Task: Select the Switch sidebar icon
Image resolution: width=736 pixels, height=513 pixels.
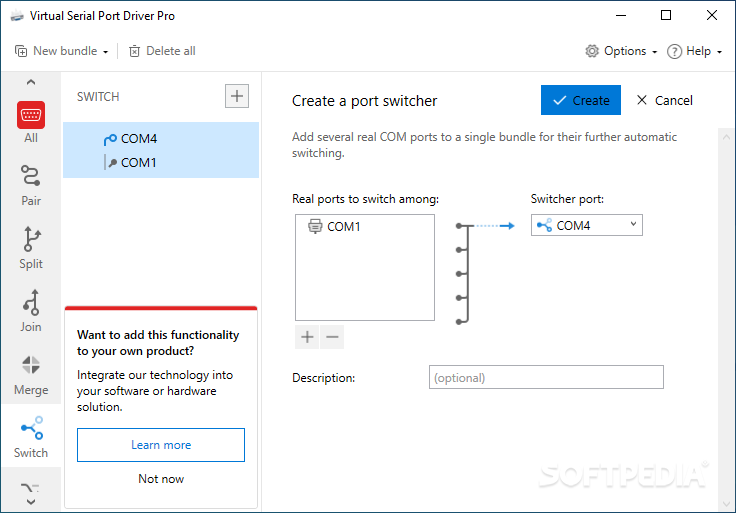Action: [x=31, y=437]
